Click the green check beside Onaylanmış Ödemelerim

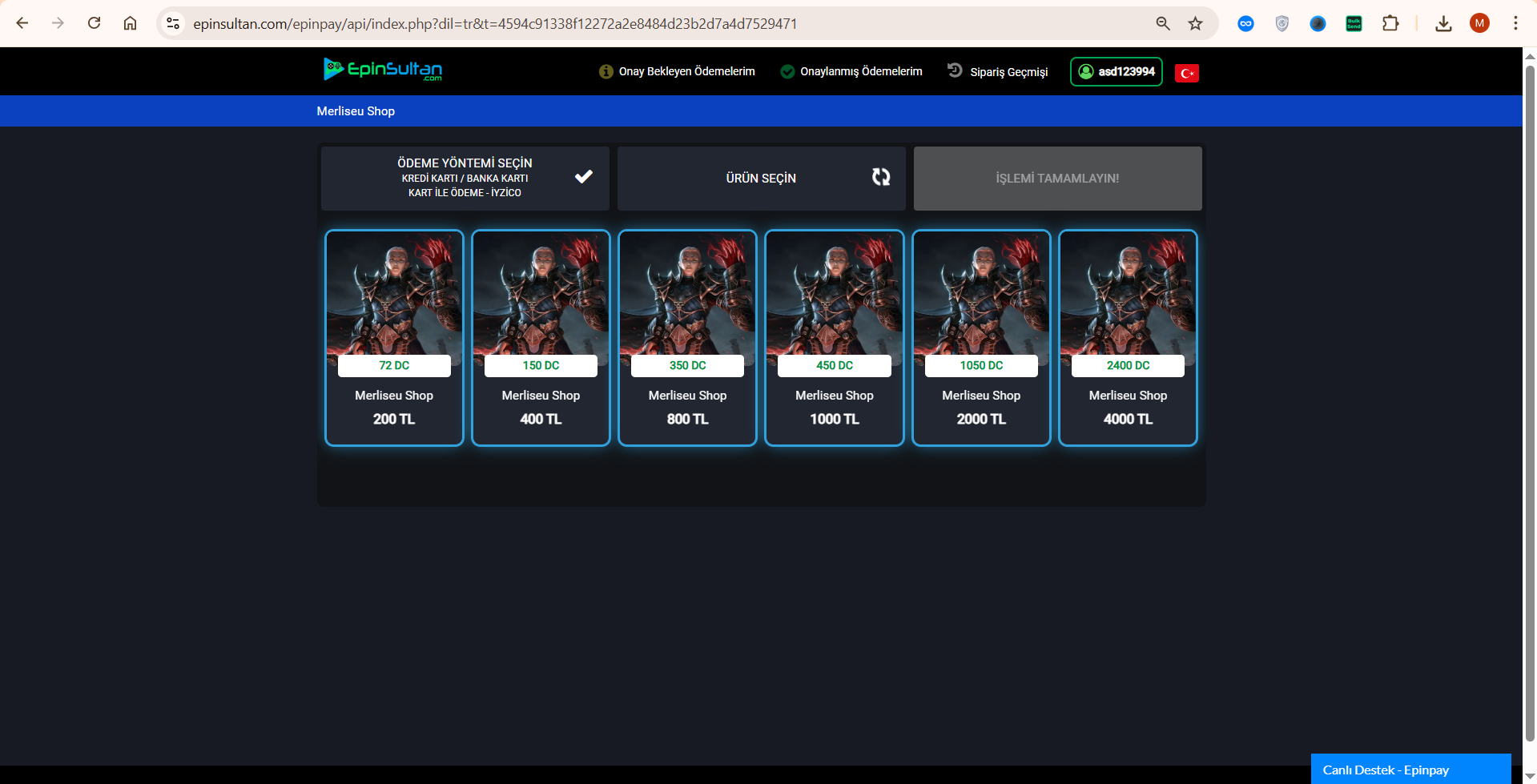pyautogui.click(x=787, y=71)
